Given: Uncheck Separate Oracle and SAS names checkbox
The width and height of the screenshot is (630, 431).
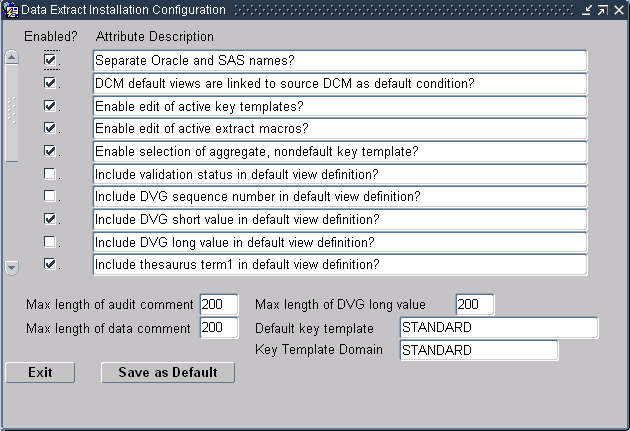Looking at the screenshot, I should (50, 60).
